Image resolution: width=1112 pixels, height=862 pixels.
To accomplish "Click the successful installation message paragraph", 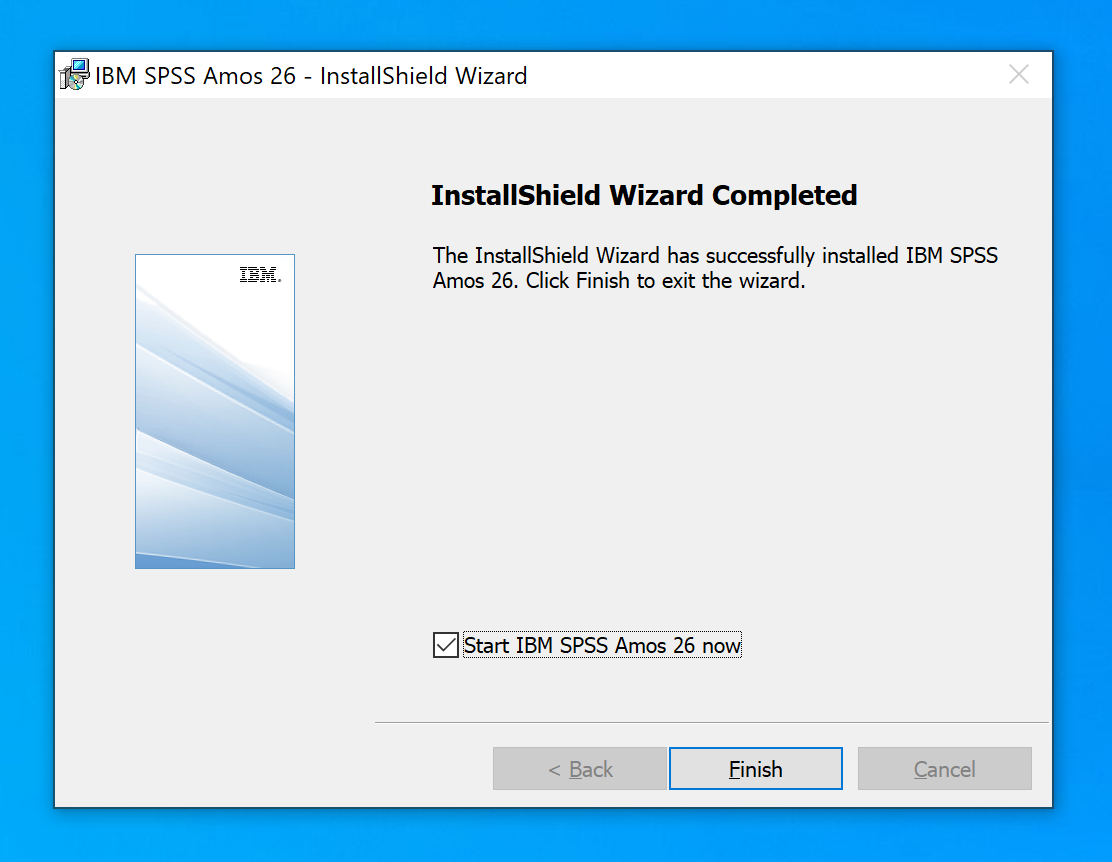I will tap(715, 268).
